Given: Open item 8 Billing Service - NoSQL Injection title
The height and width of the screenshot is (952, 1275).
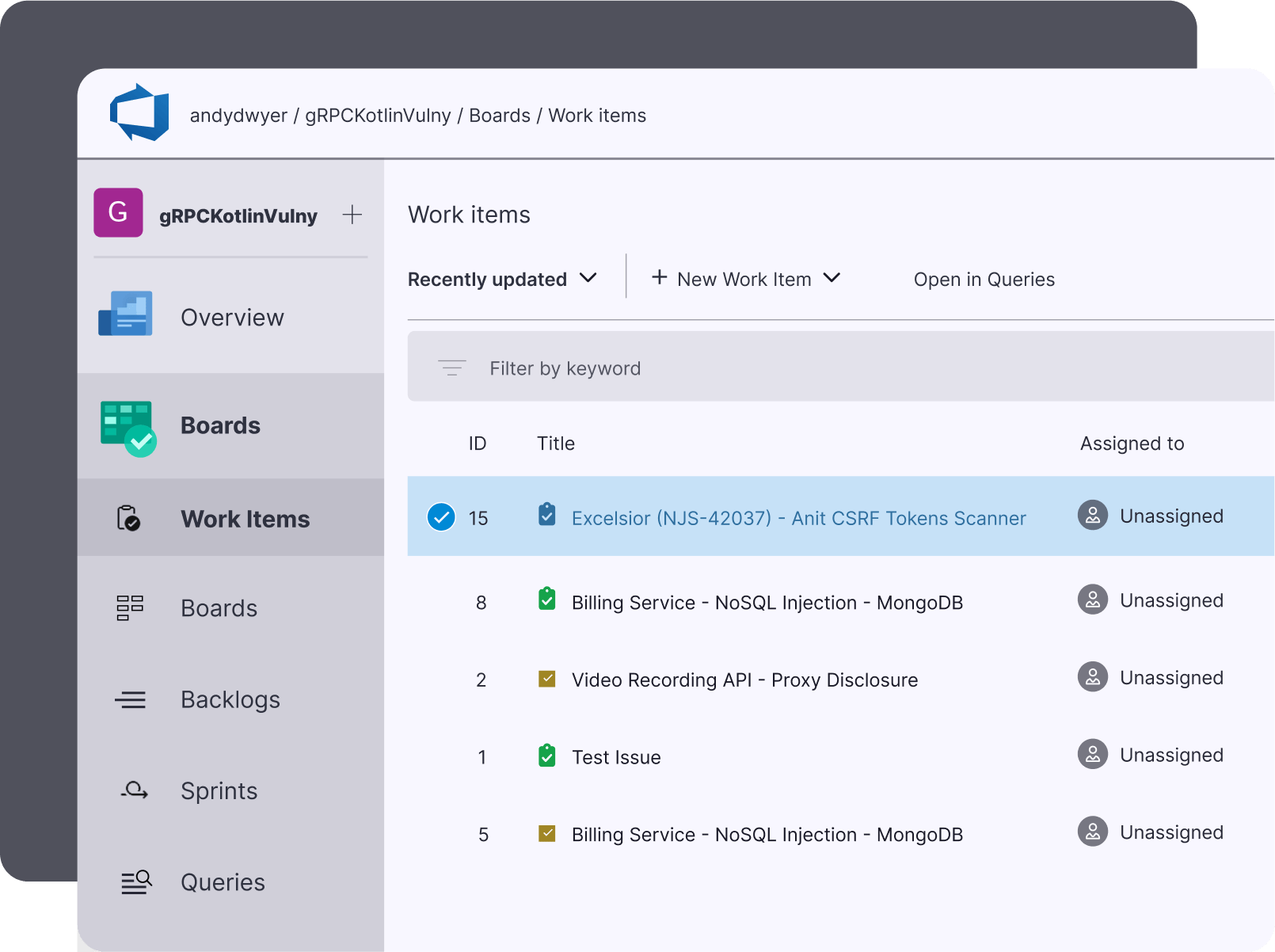Looking at the screenshot, I should (x=767, y=603).
